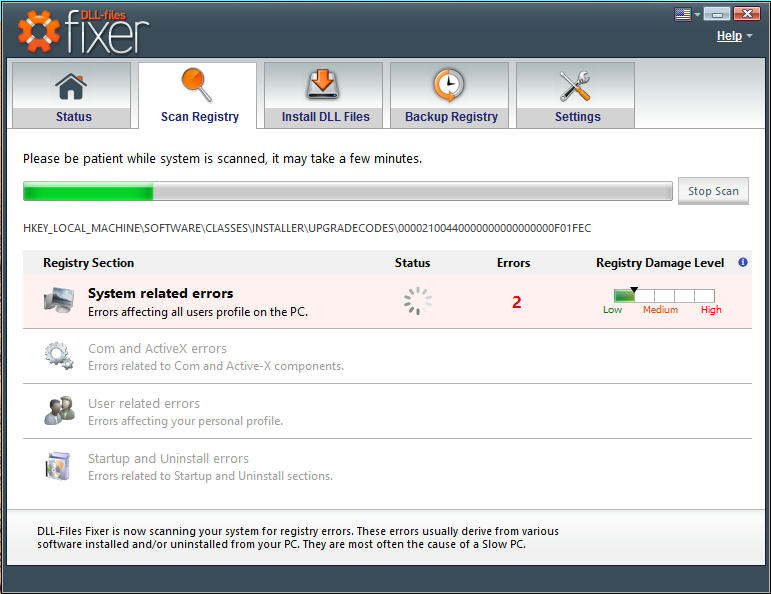Click the blue info icon beside Registry Damage Level

(743, 263)
